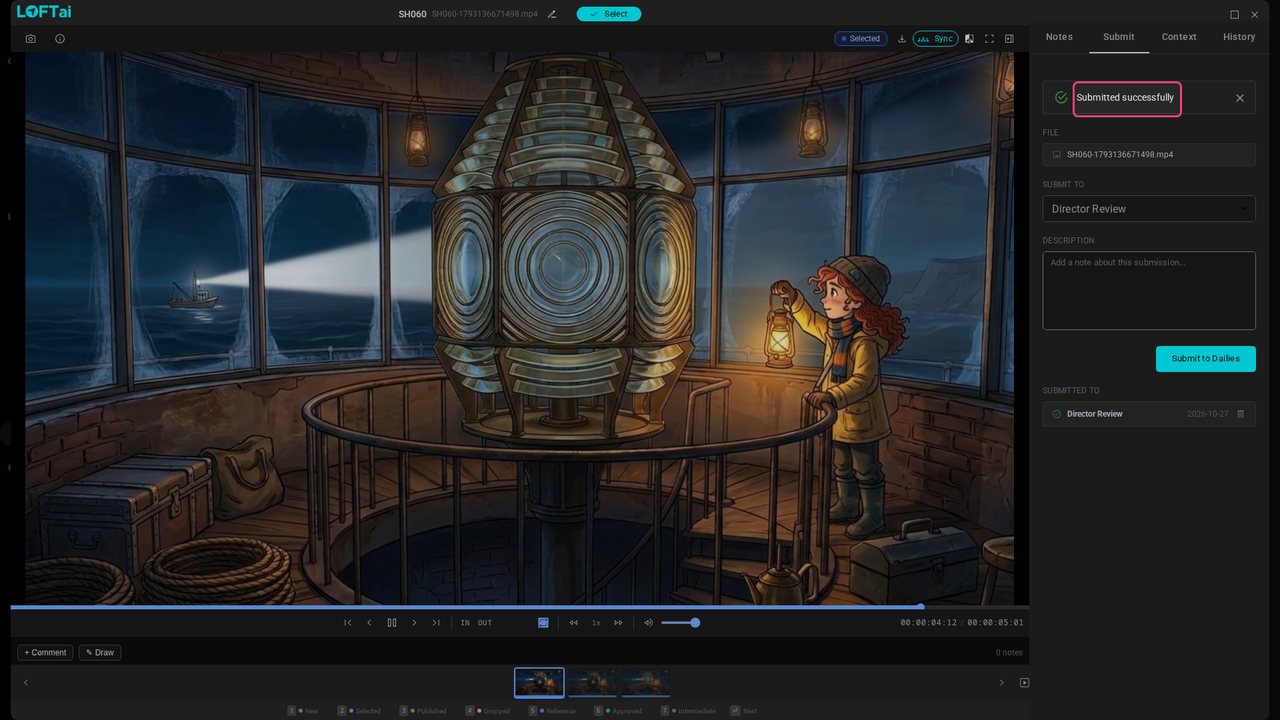Click the Submit to Dailies button
The height and width of the screenshot is (720, 1280).
[1206, 359]
